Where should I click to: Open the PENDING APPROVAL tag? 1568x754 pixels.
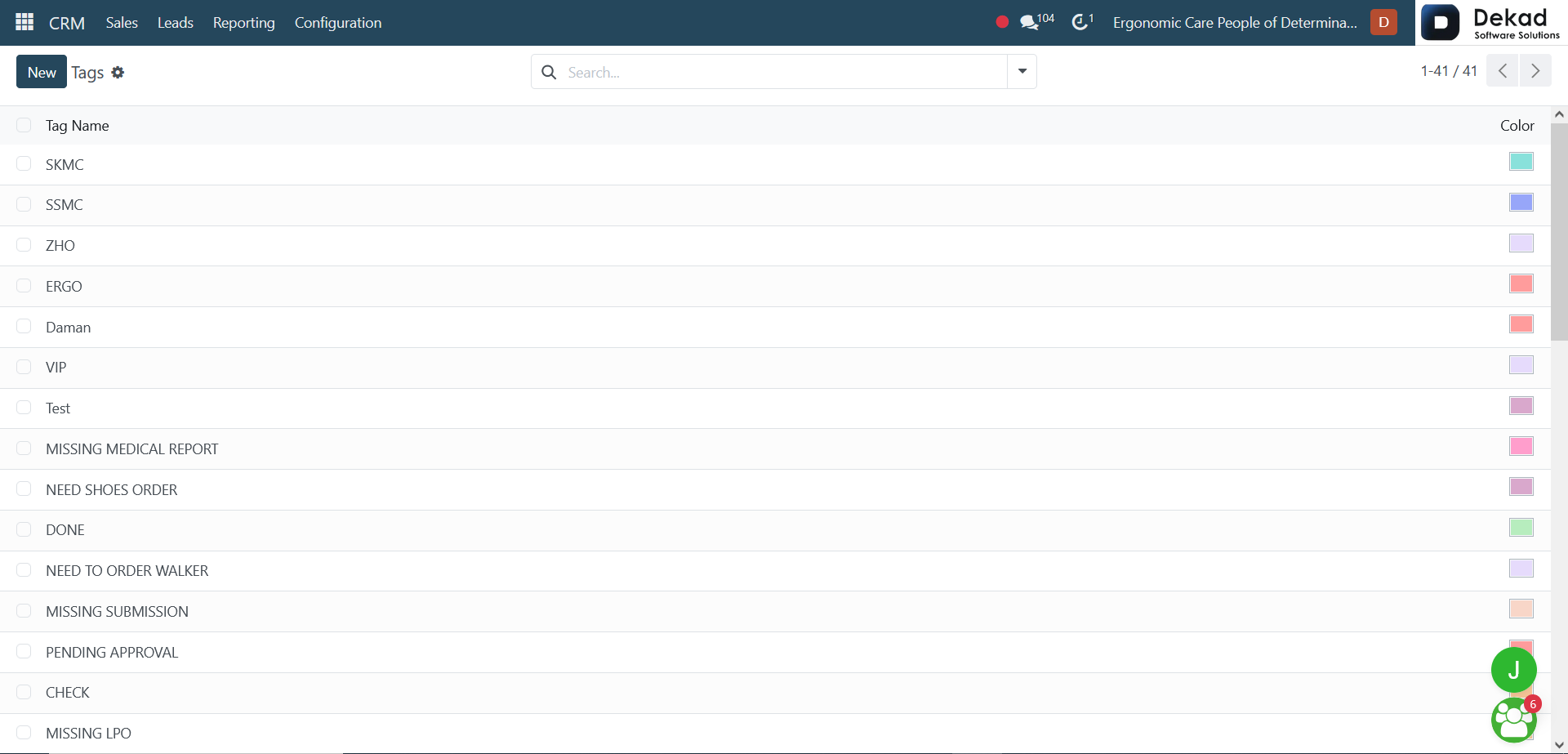pyautogui.click(x=112, y=653)
